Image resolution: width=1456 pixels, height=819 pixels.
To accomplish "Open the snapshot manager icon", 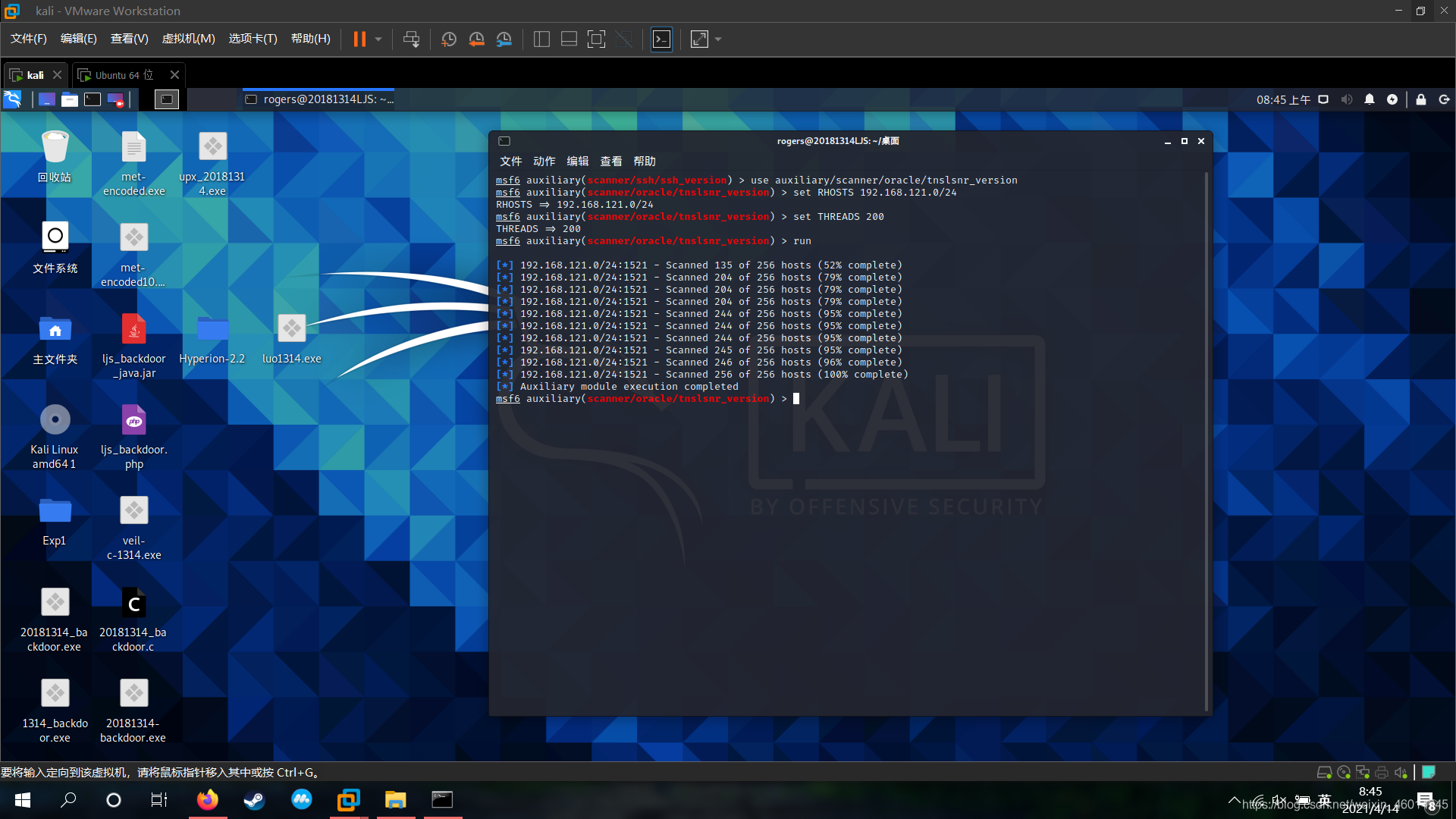I will point(504,39).
